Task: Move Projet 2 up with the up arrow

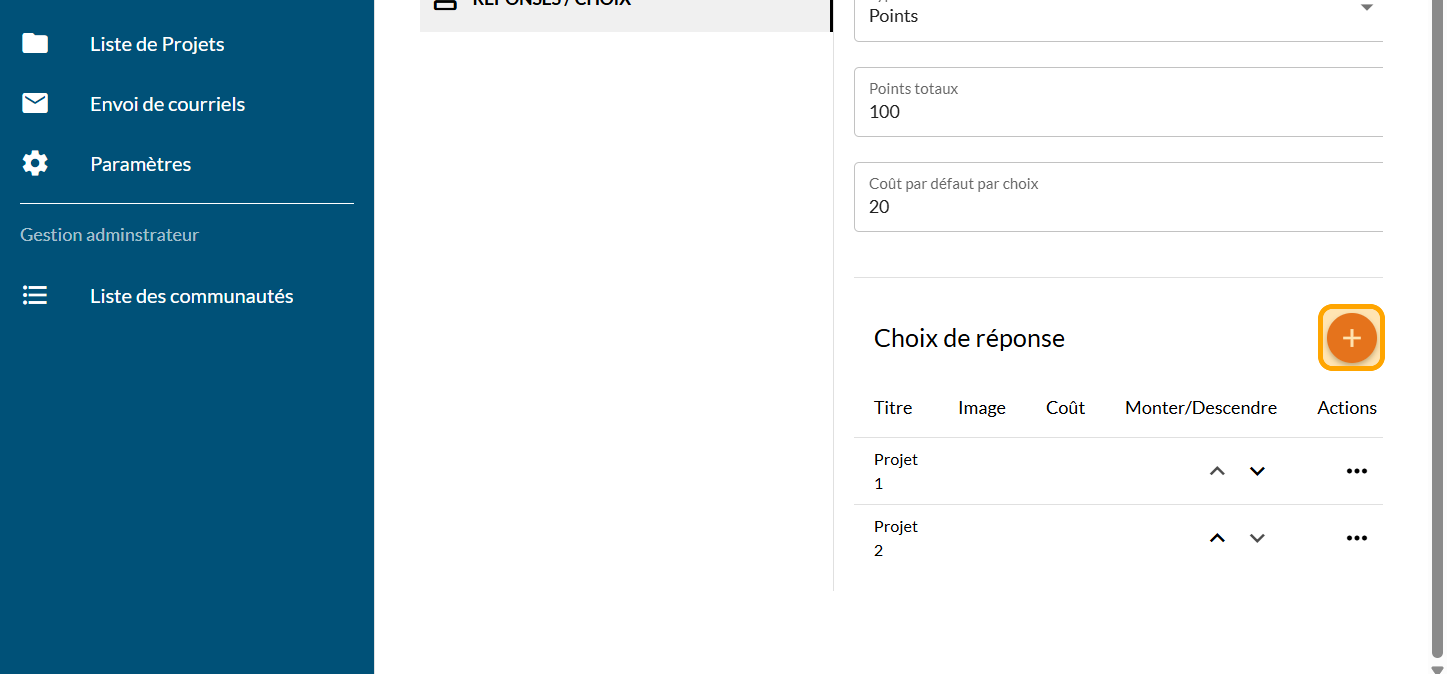Action: (x=1217, y=538)
